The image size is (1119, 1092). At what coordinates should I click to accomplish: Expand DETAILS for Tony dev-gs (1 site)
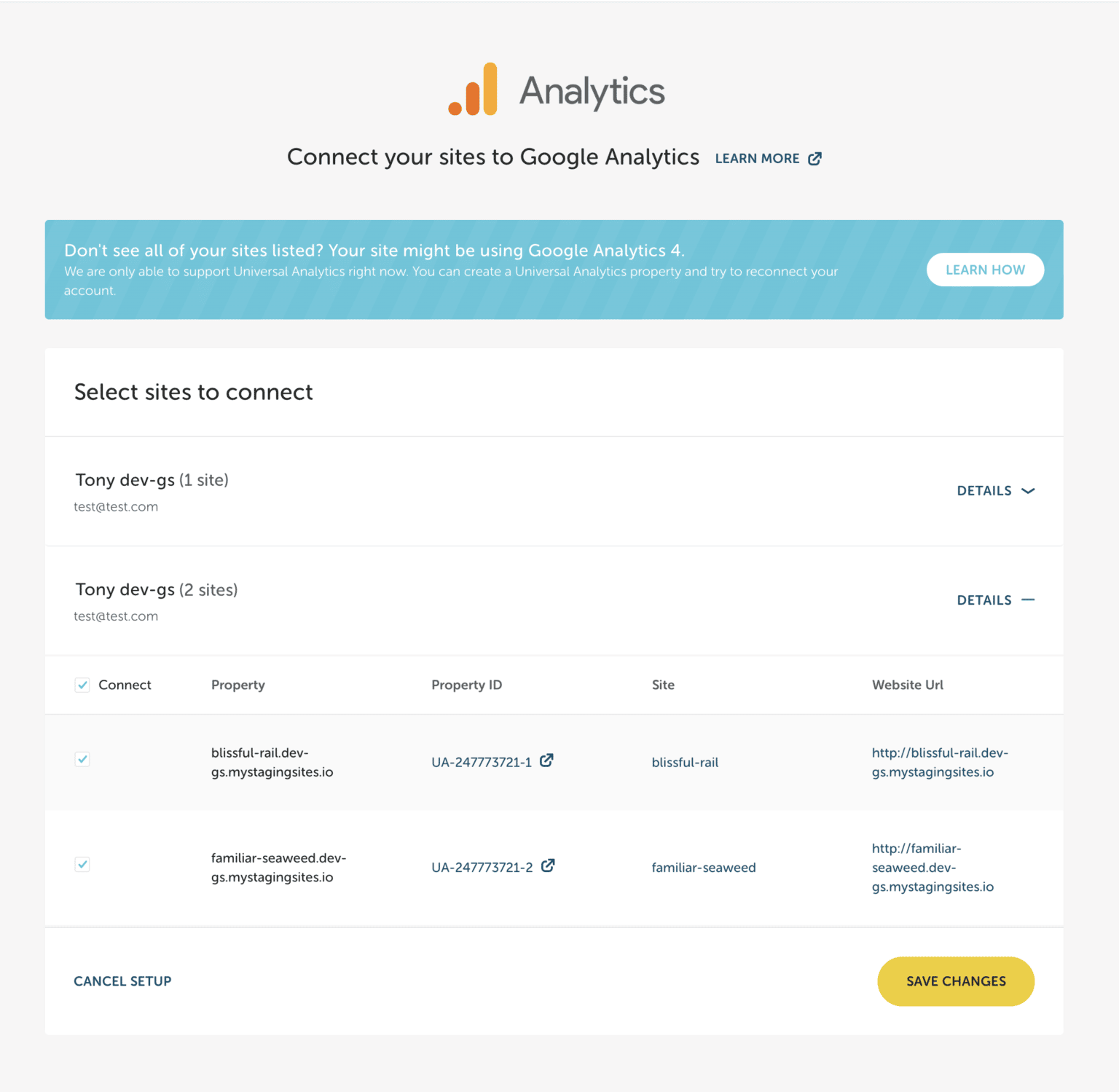(985, 490)
